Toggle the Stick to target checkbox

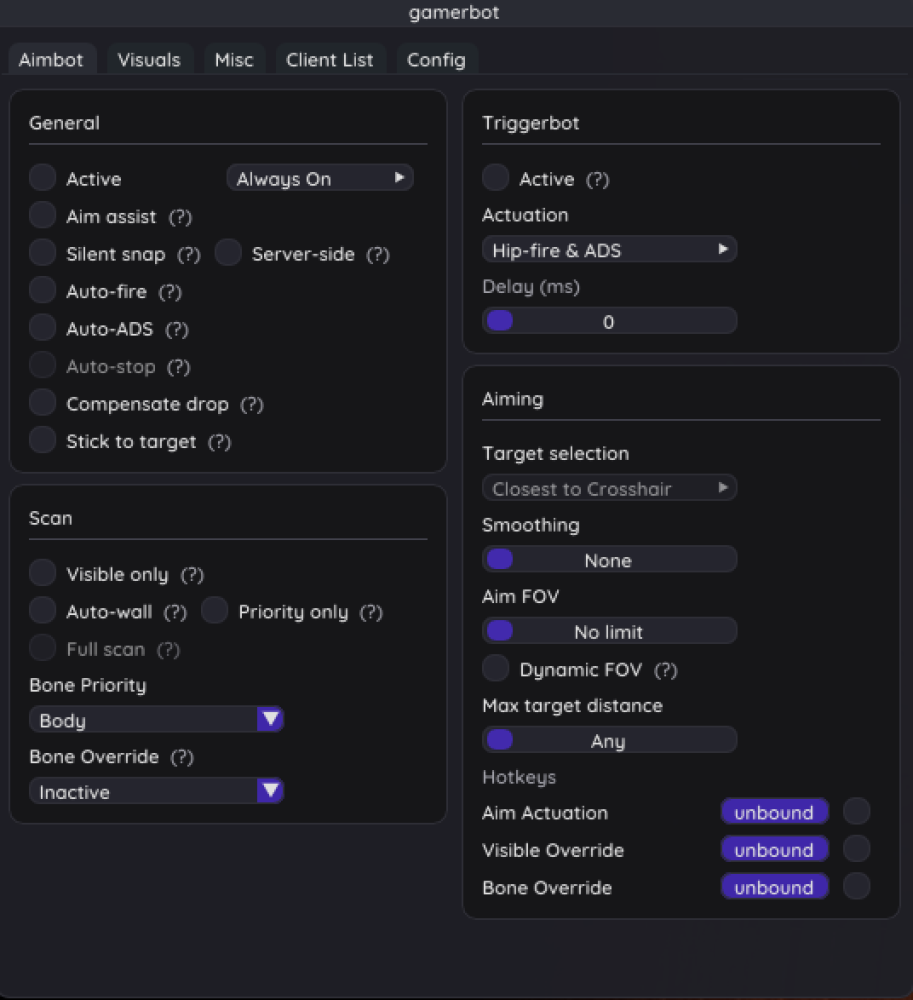(42, 441)
